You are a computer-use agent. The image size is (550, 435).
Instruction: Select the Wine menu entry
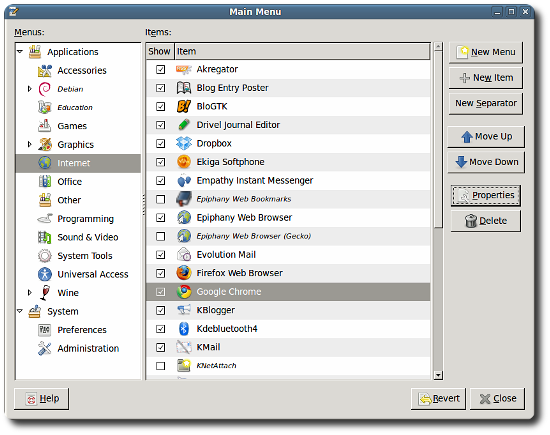(78, 293)
